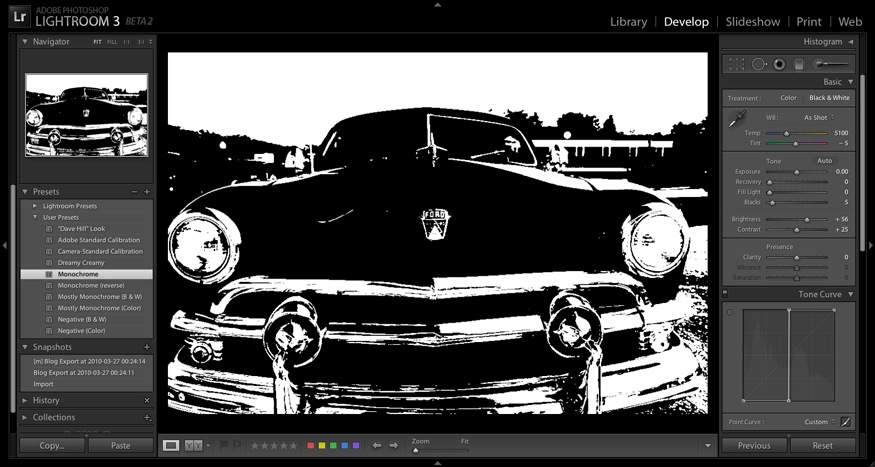Click the Reset button
Viewport: 875px width, 467px height.
click(823, 445)
